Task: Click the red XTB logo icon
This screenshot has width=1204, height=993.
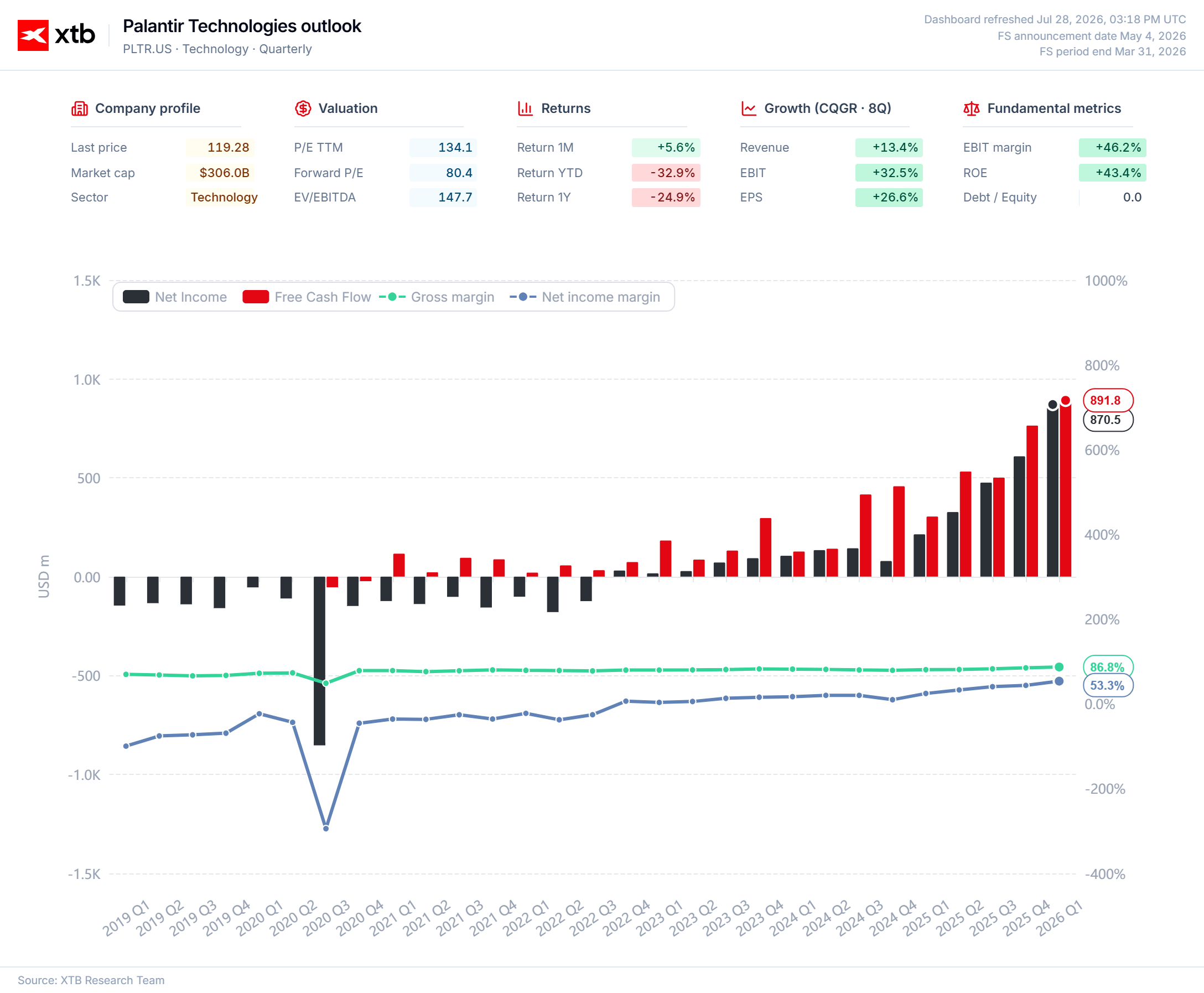Action: (33, 35)
